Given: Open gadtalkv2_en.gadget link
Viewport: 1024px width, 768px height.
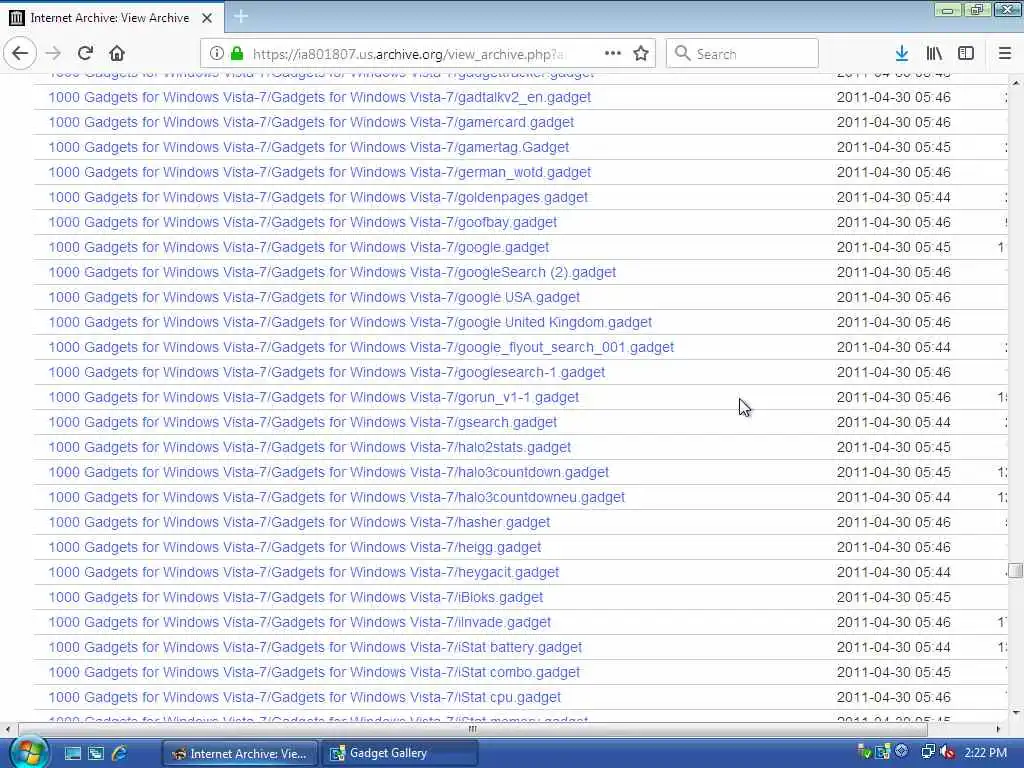Looking at the screenshot, I should pyautogui.click(x=319, y=97).
